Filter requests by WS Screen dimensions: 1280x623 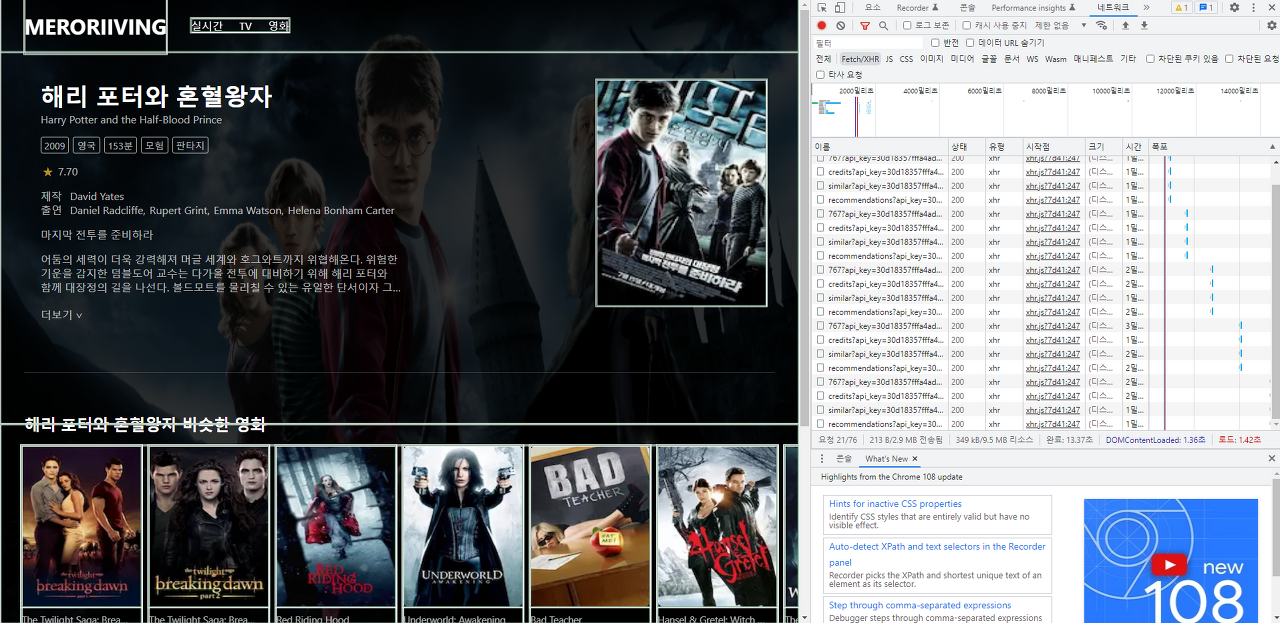[x=1032, y=59]
